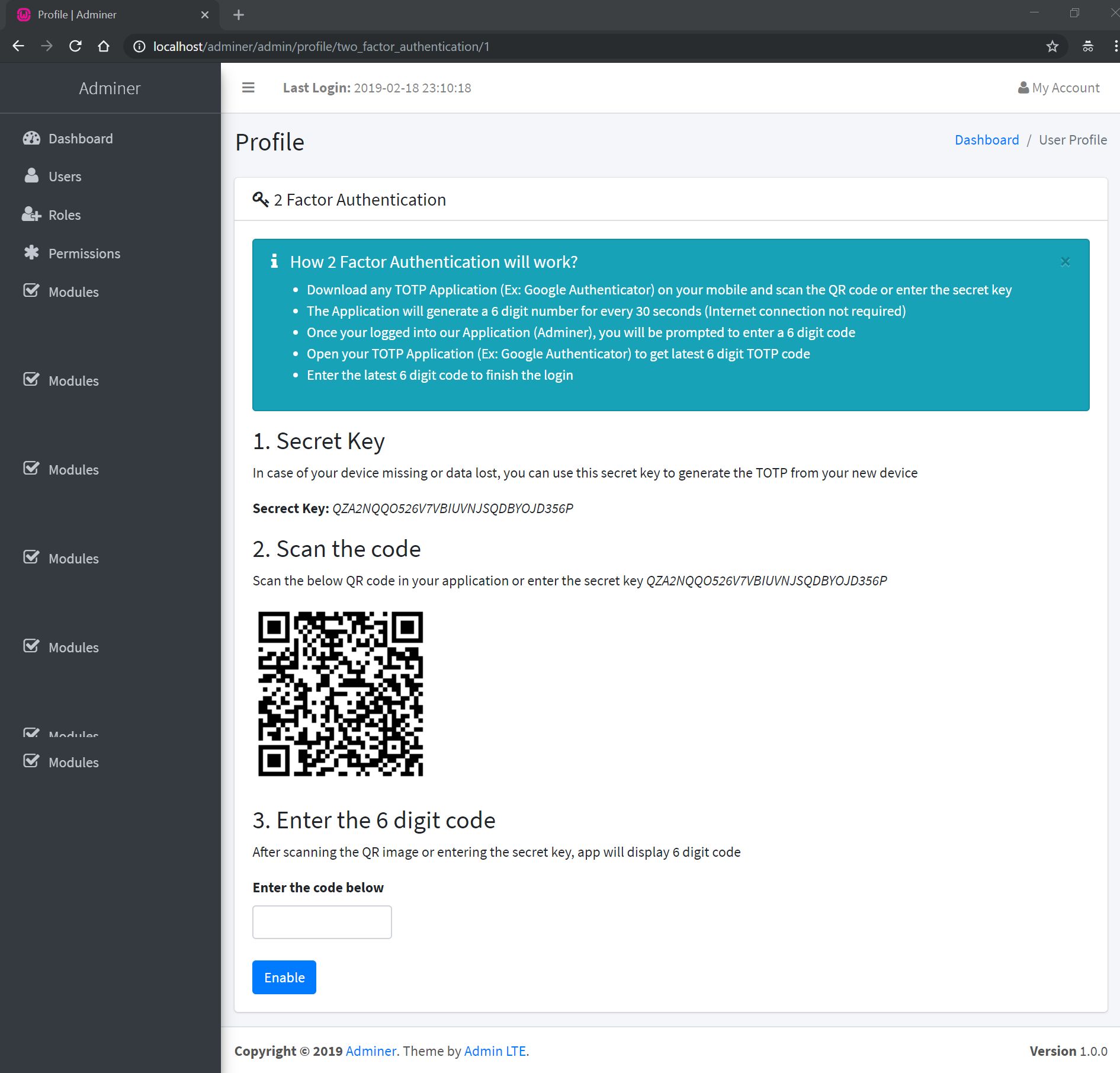
Task: Click the User Profile breadcrumb text
Action: 1073,140
